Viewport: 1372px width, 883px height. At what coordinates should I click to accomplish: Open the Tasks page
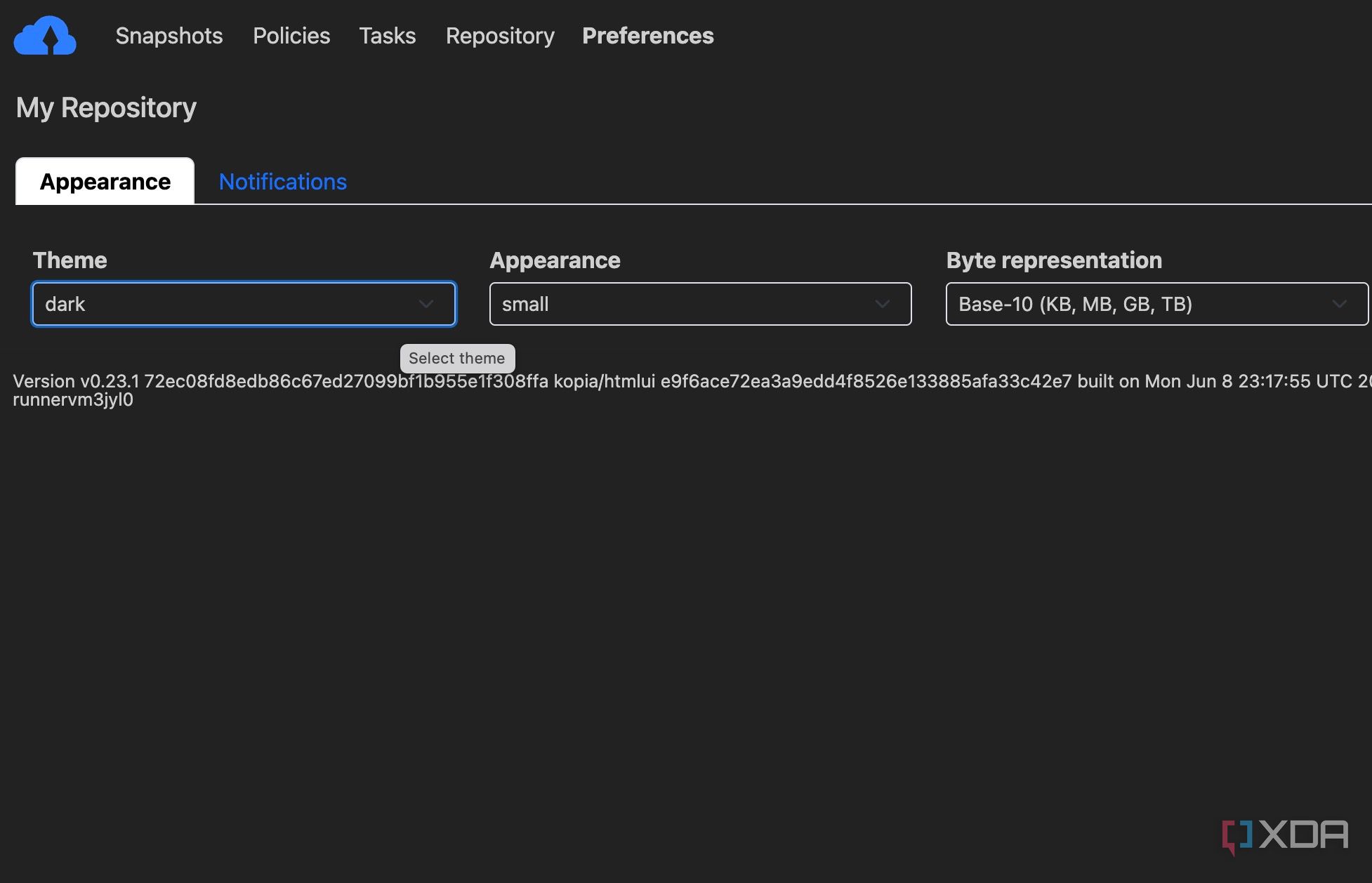click(x=388, y=36)
